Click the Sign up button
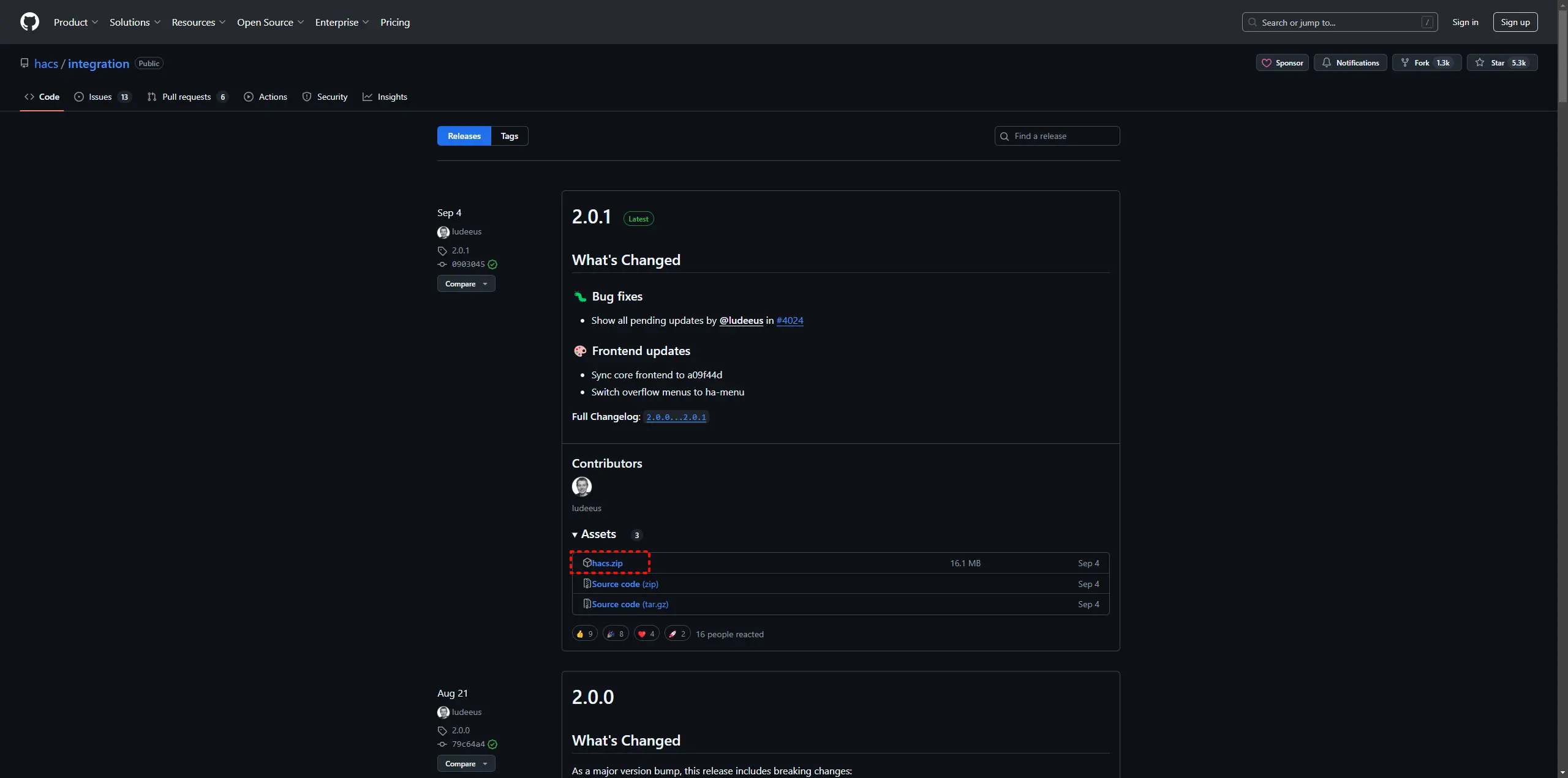This screenshot has width=1568, height=778. point(1515,23)
